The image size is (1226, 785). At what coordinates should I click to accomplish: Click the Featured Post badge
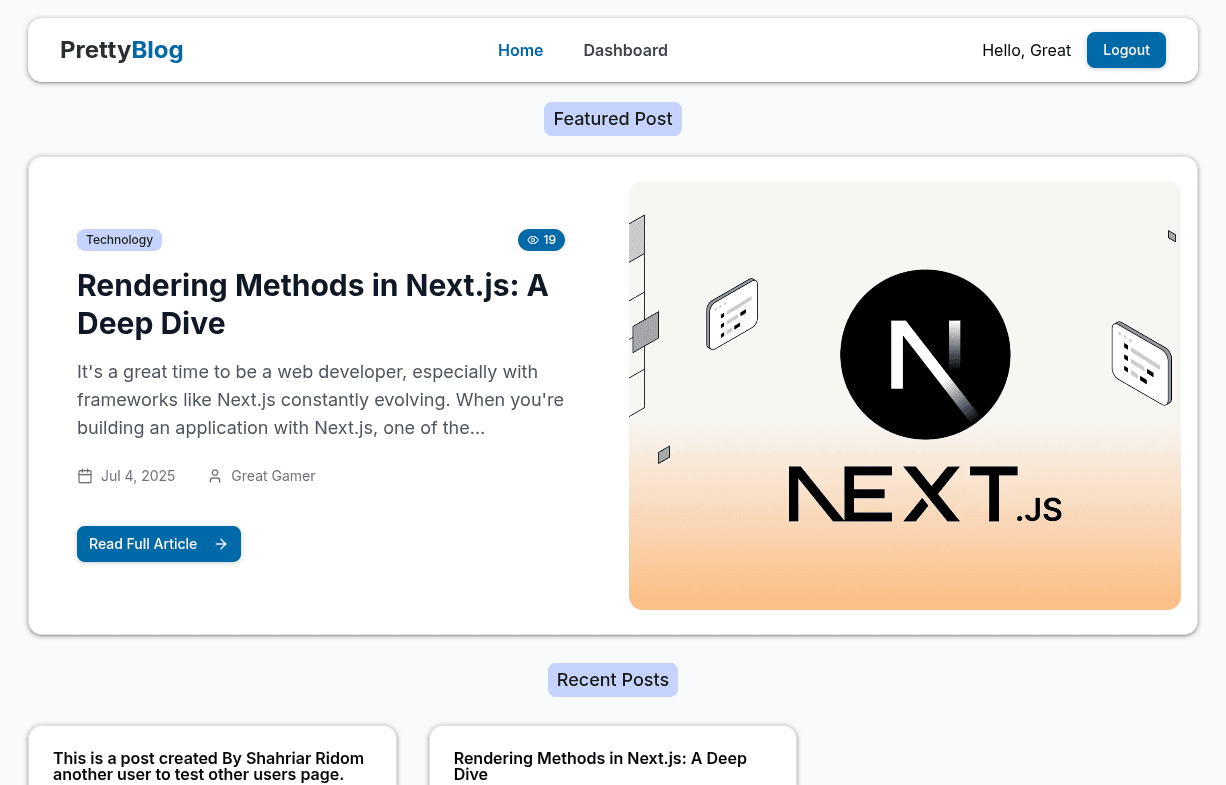click(x=612, y=118)
